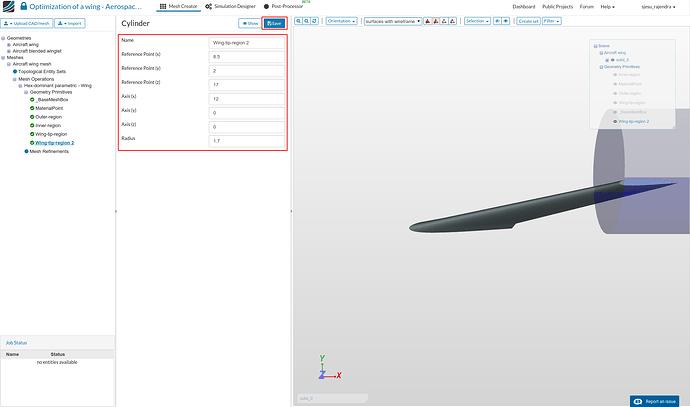Open the sjesu_rajendra user account dropdown

pyautogui.click(x=658, y=7)
